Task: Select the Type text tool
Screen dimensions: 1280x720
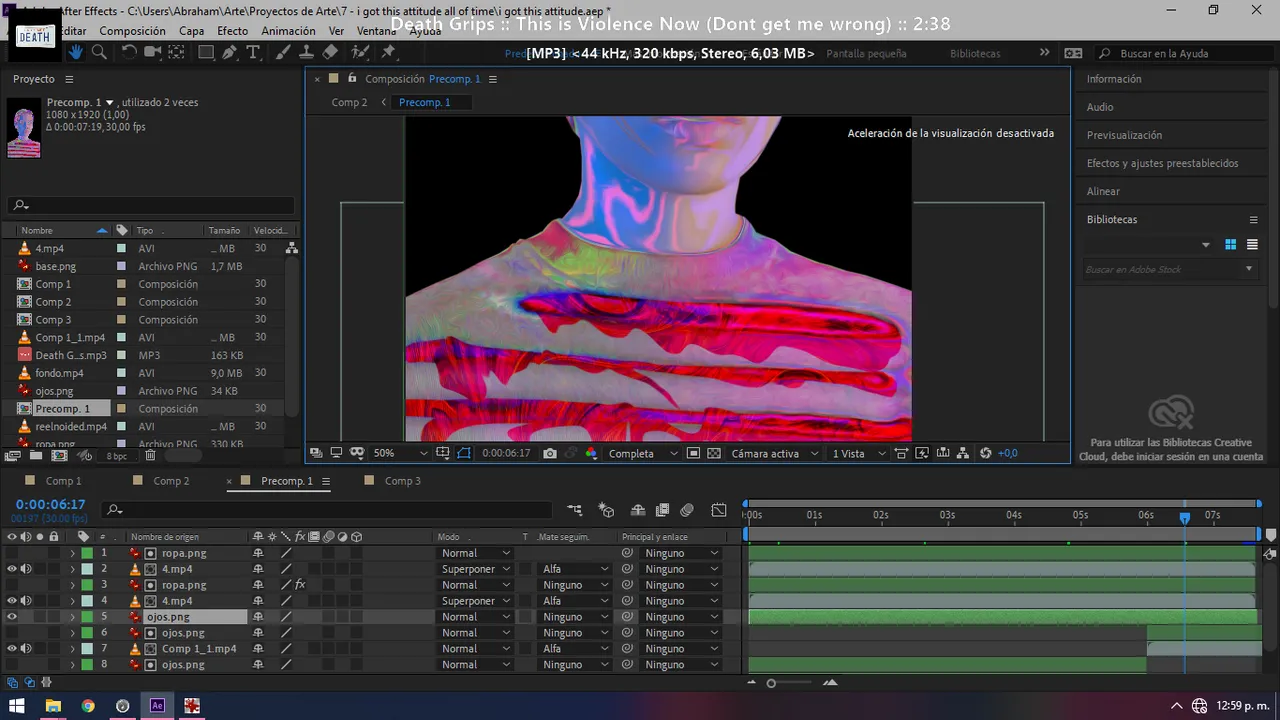Action: [x=254, y=53]
